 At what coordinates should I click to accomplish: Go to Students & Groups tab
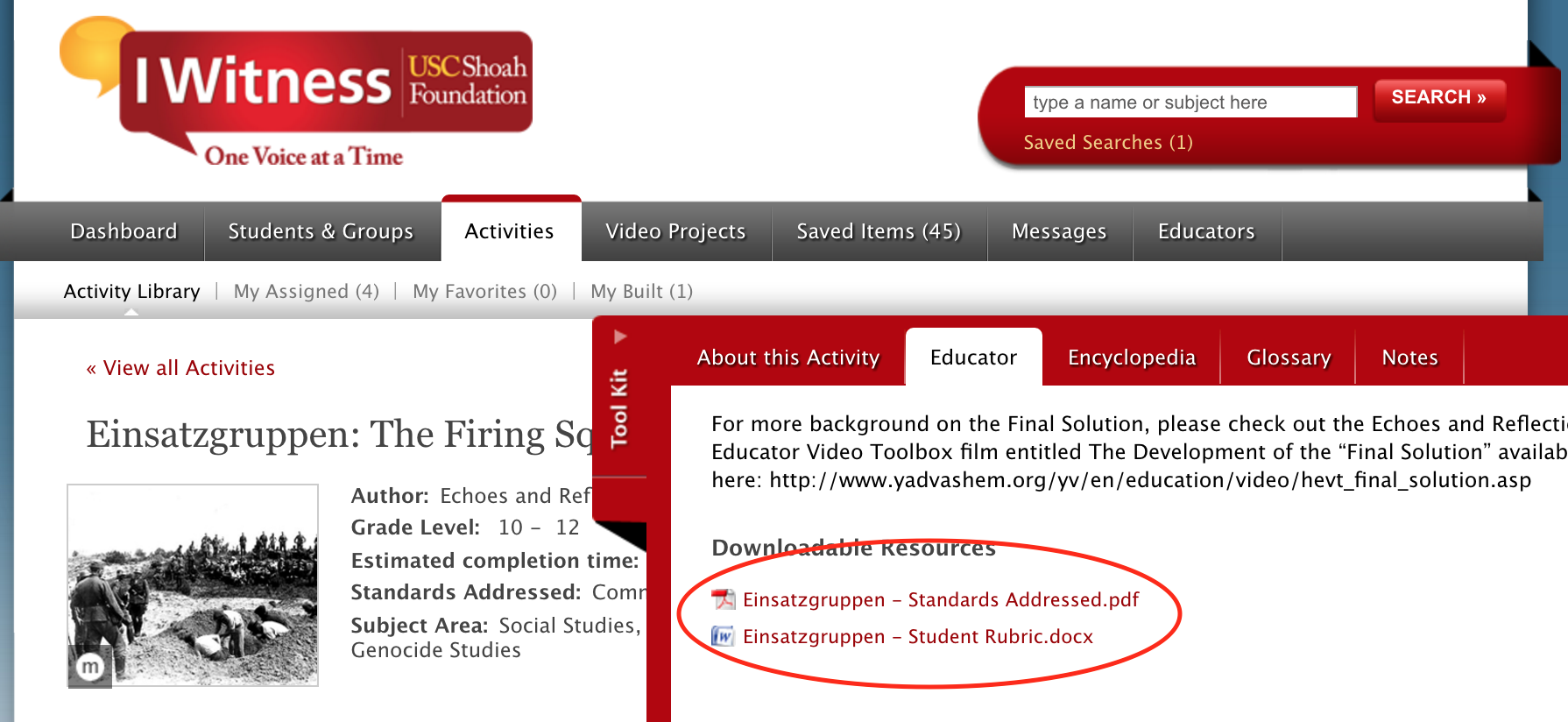321,231
